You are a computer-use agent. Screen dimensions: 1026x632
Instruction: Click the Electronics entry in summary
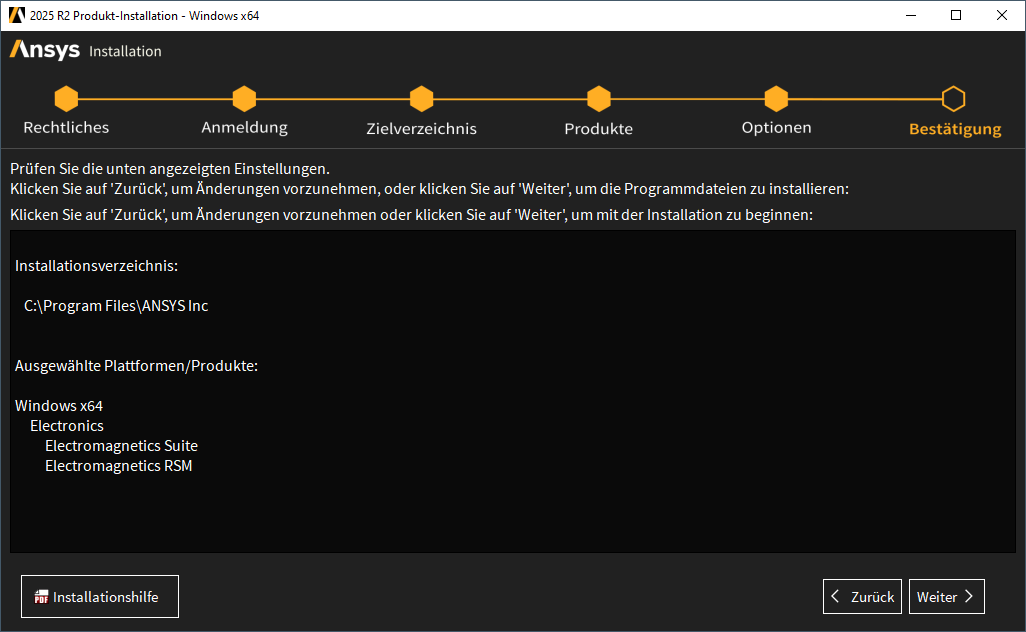pos(67,426)
